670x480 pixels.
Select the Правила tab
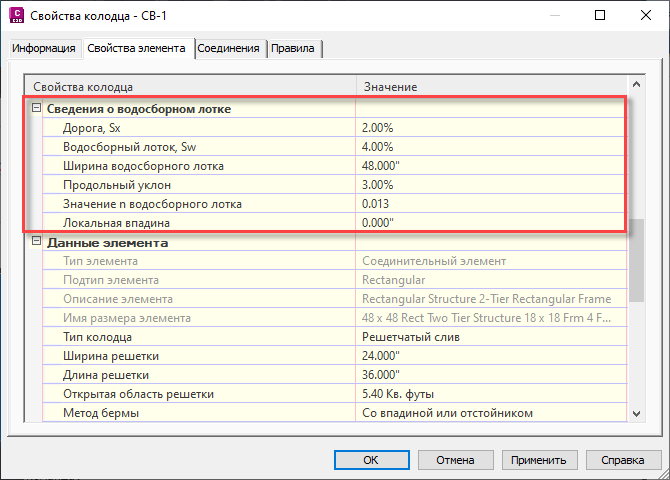[293, 49]
